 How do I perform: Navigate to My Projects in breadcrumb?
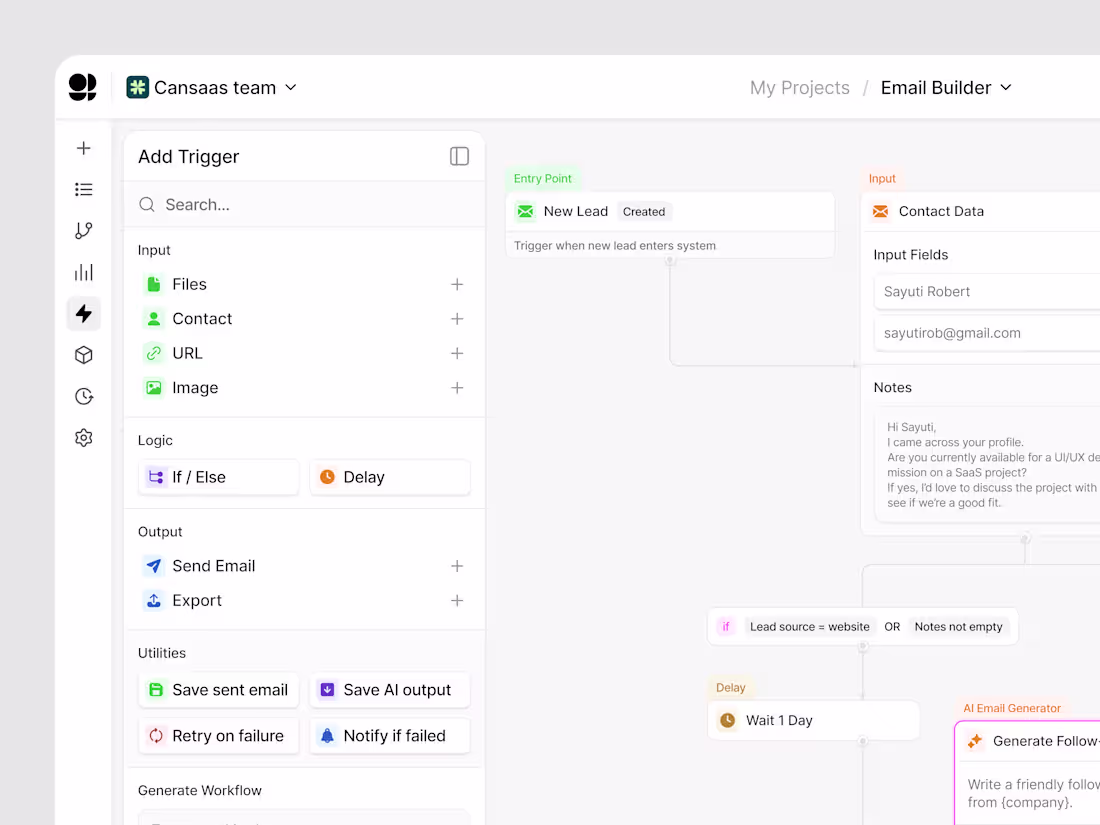coord(799,88)
